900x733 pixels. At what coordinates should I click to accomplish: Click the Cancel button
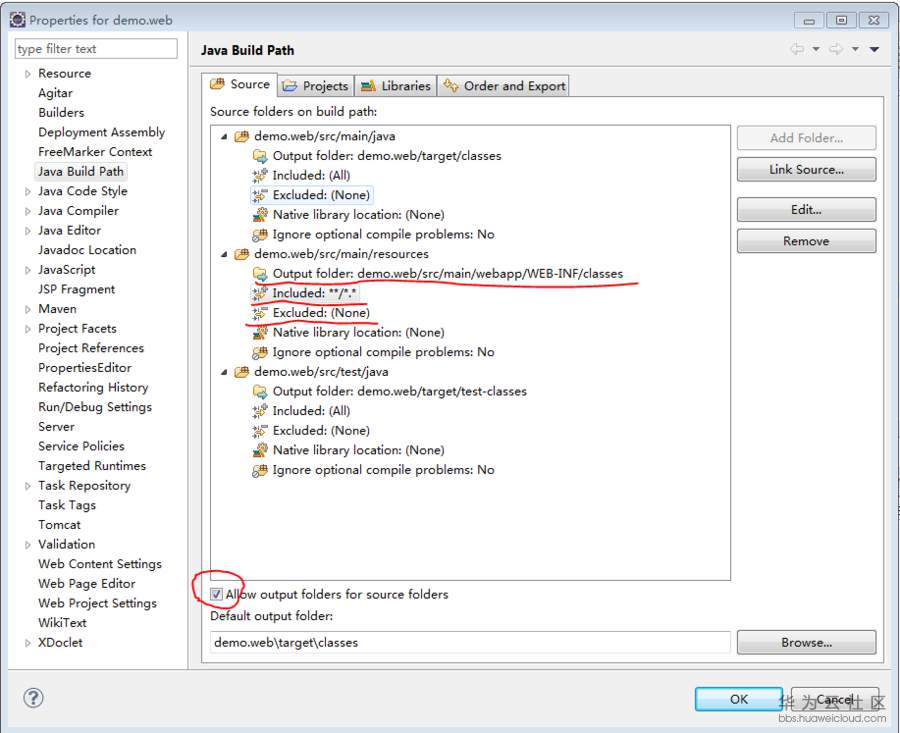click(835, 699)
